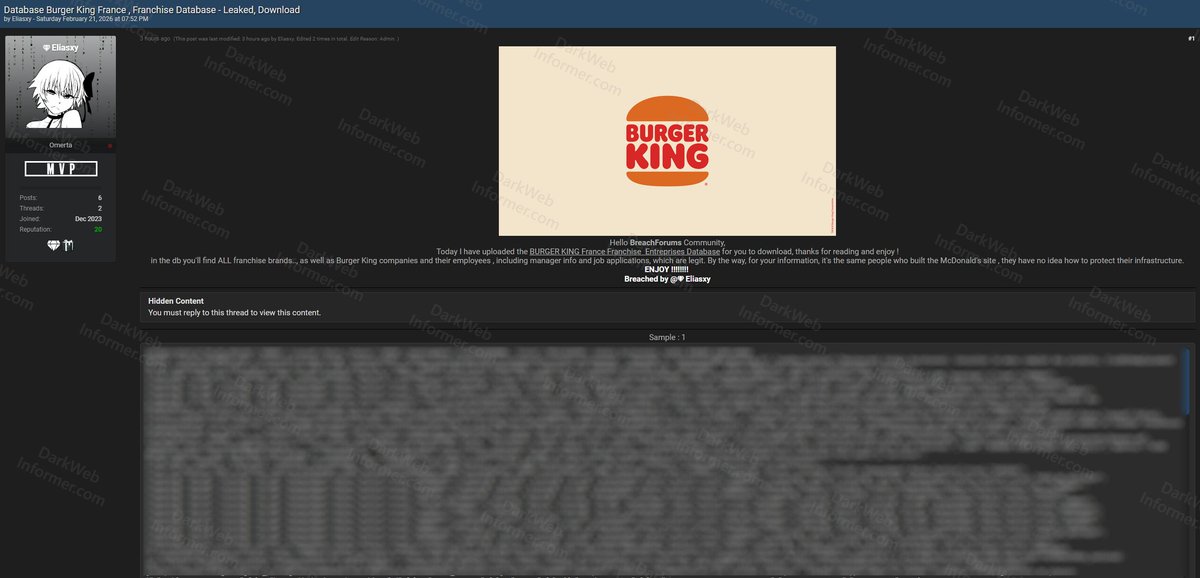Viewport: 1200px width, 578px height.
Task: Open reputation score 20
Action: pyautogui.click(x=98, y=229)
